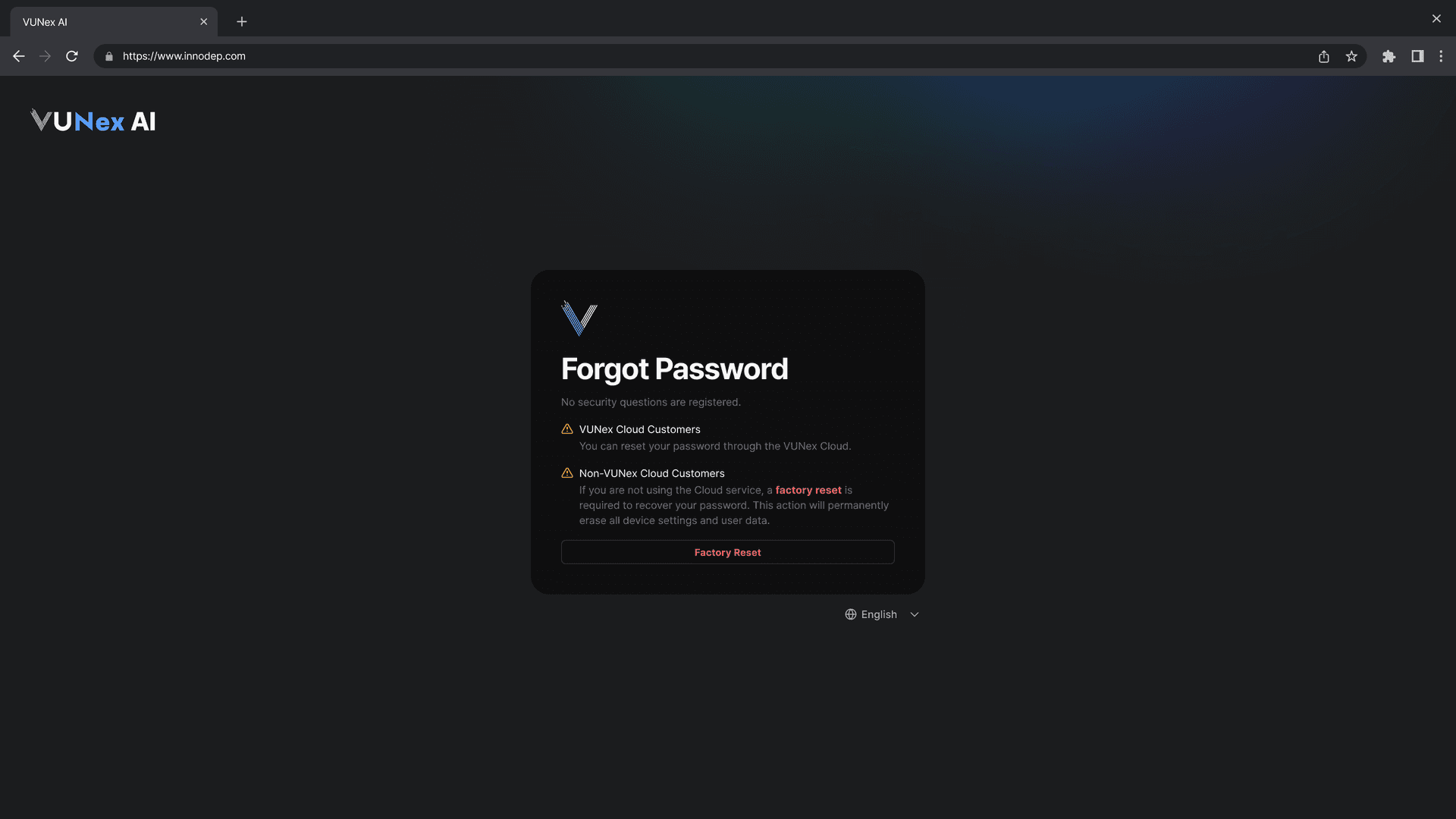Expand the language selector chevron arrow
1456x819 pixels.
915,614
